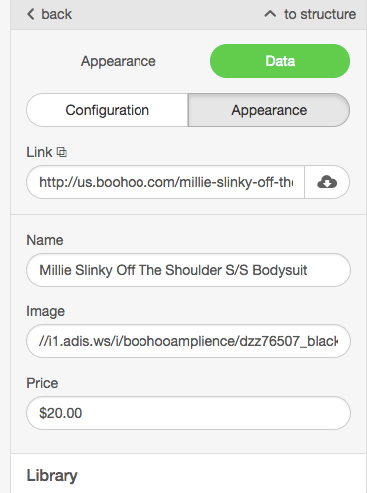The image size is (367, 493).
Task: Click the Link field label
Action: [x=39, y=152]
